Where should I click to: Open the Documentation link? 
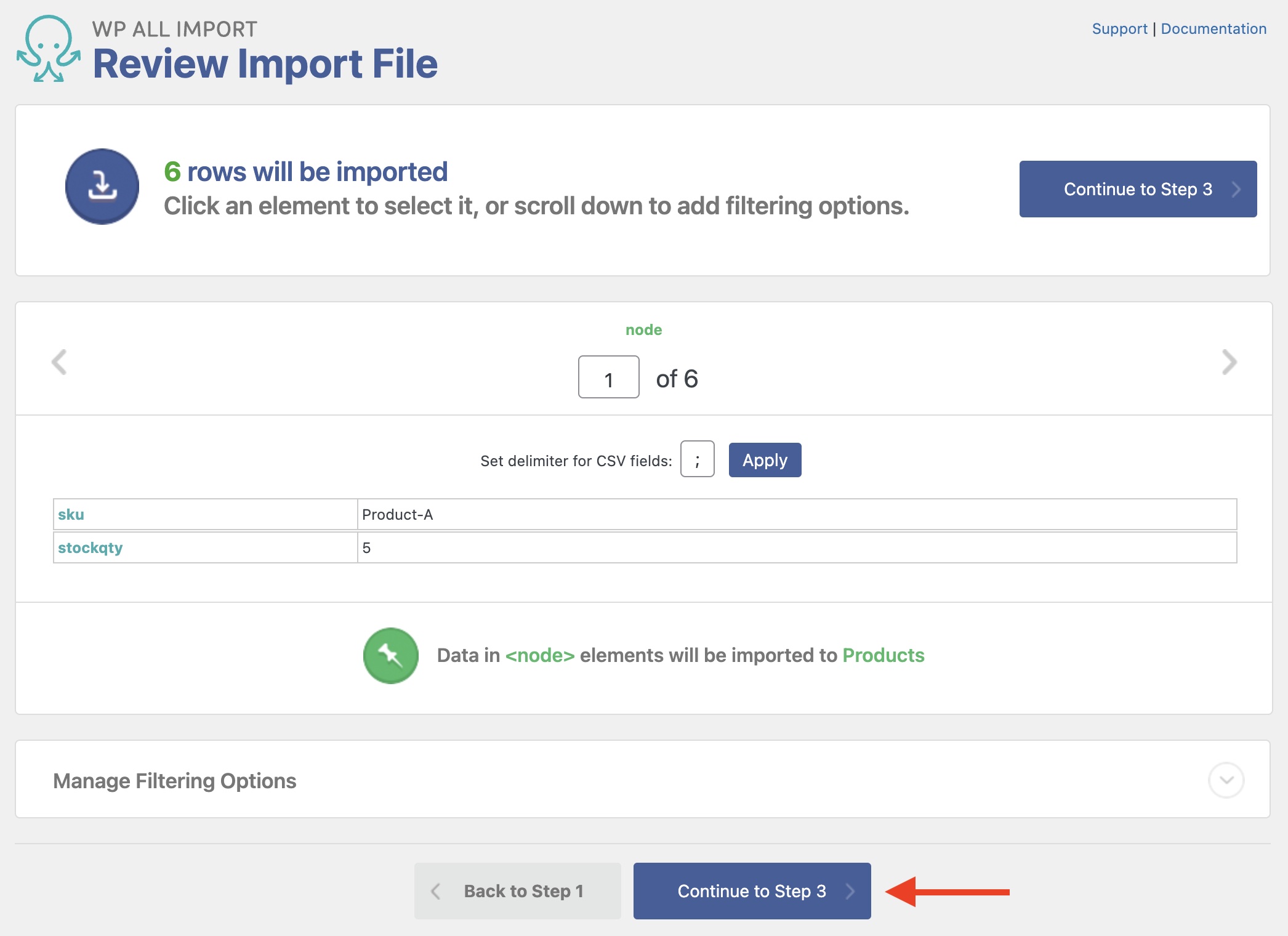tap(1213, 29)
